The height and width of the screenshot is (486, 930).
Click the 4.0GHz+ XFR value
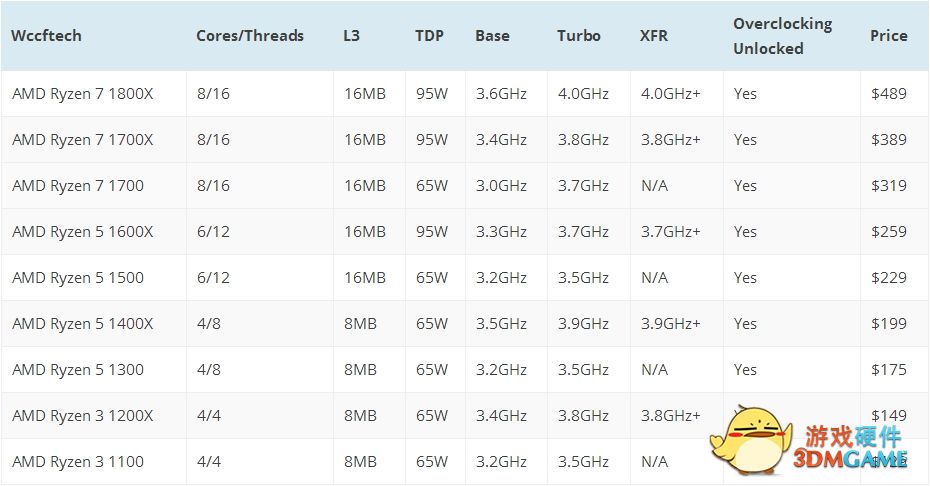(670, 94)
